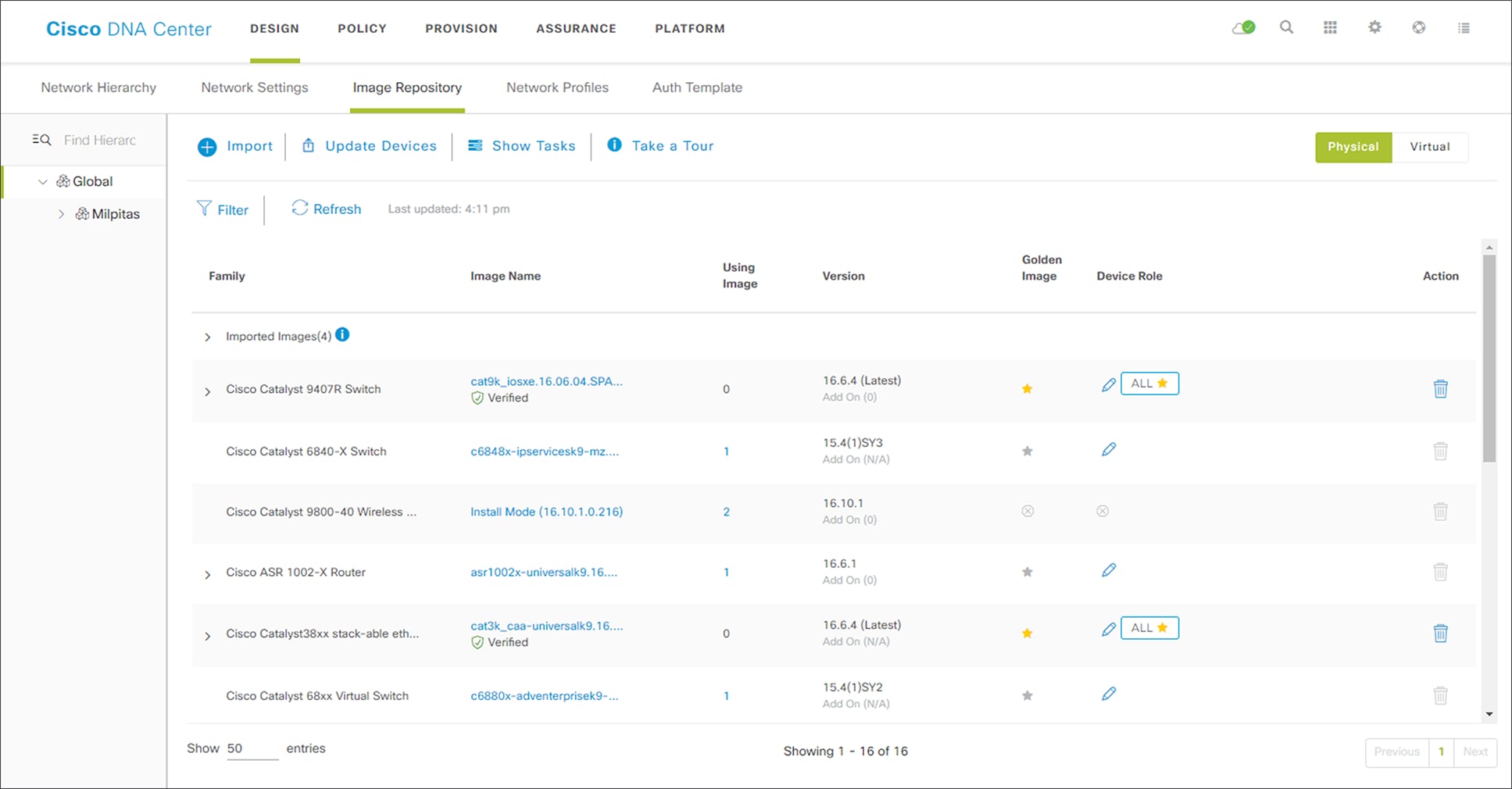The height and width of the screenshot is (789, 1512).
Task: Open the cloud status icon in header
Action: coord(1243,28)
